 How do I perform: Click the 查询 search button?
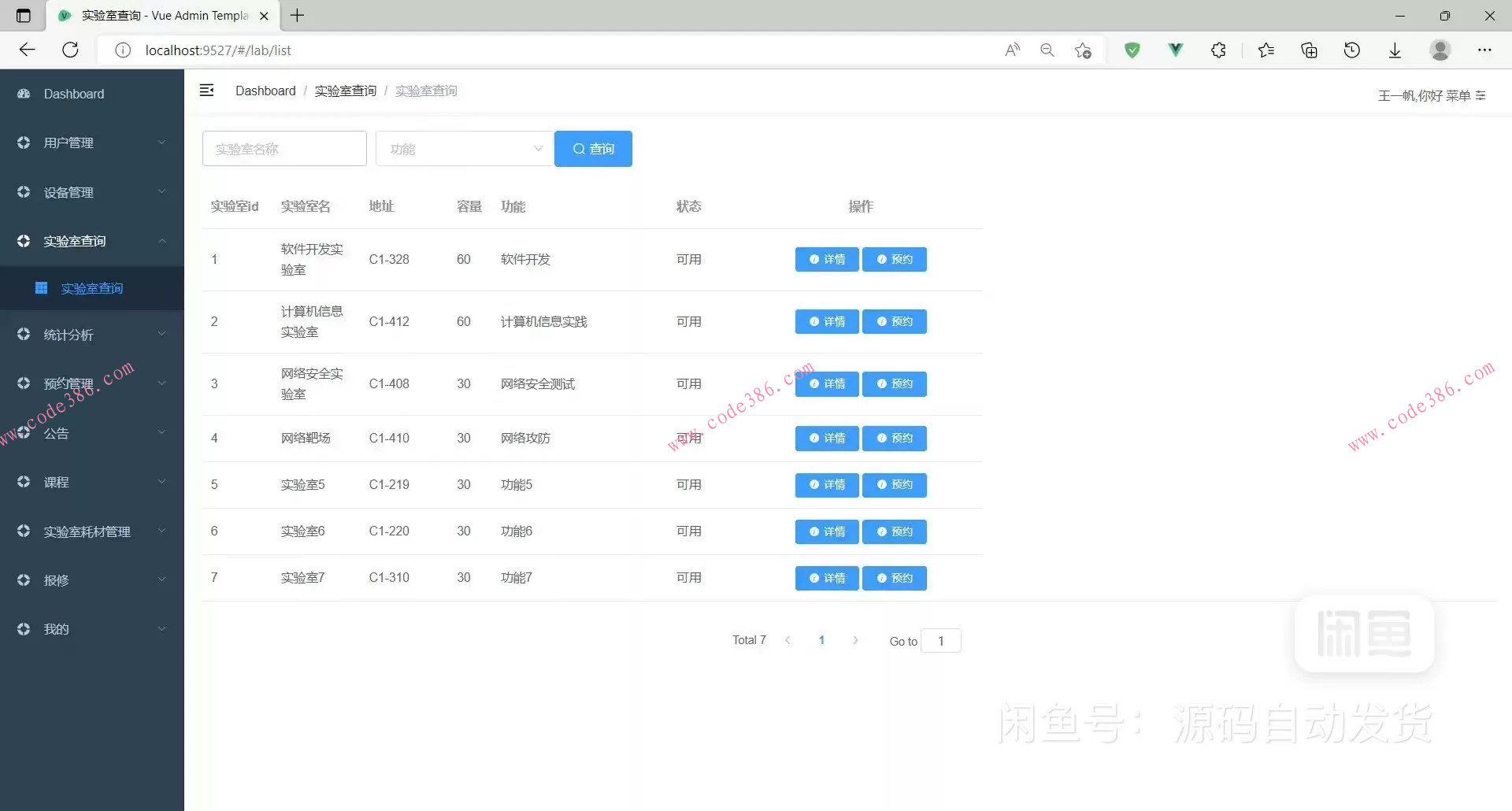(593, 148)
